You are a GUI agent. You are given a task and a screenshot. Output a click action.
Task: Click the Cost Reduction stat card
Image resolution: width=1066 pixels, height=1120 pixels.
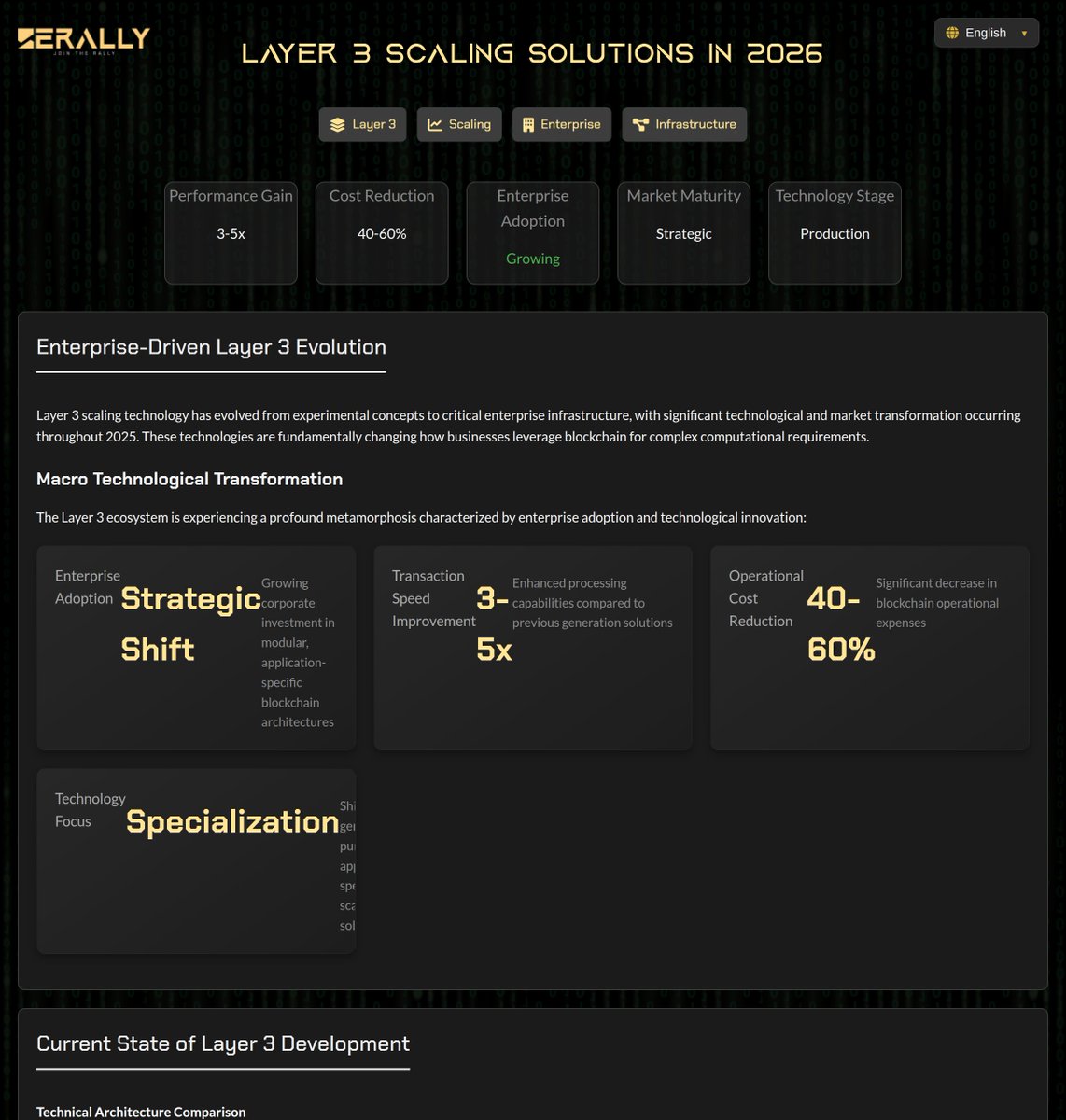click(382, 232)
